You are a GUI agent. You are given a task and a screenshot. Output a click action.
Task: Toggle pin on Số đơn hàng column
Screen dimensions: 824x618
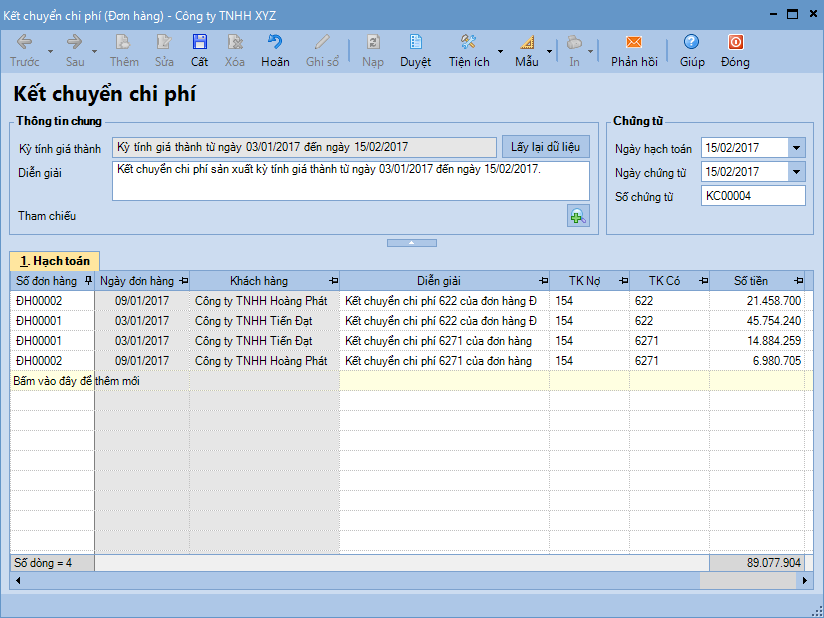pyautogui.click(x=88, y=281)
